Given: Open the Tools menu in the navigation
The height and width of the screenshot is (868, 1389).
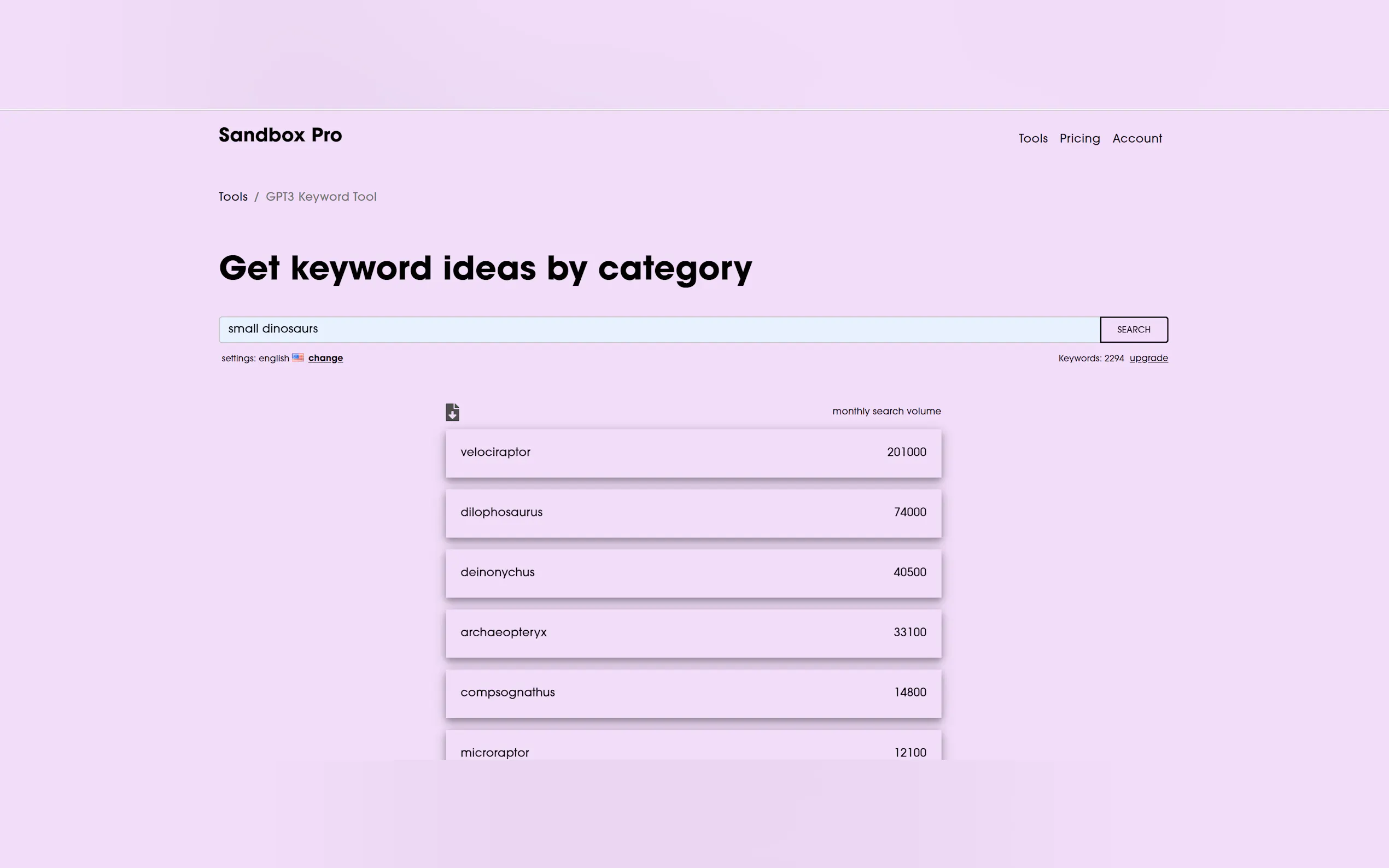Looking at the screenshot, I should [x=1032, y=138].
